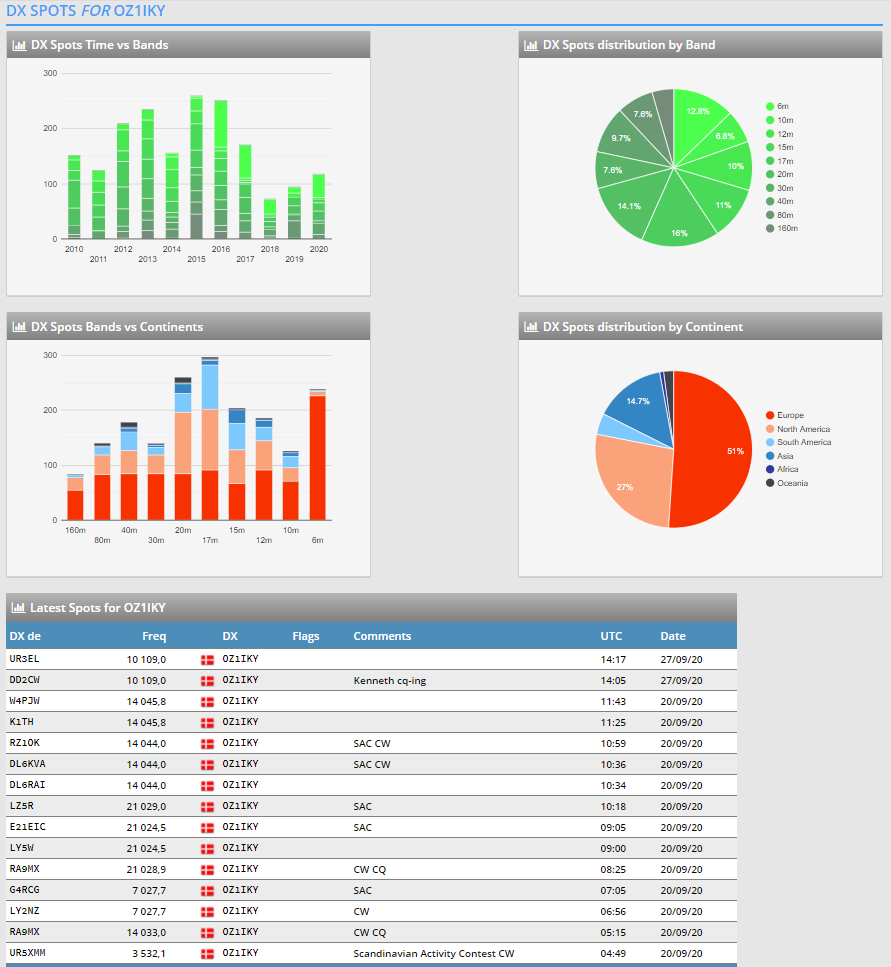Toggle North America in the continent legend
This screenshot has height=967, width=891.
point(803,429)
